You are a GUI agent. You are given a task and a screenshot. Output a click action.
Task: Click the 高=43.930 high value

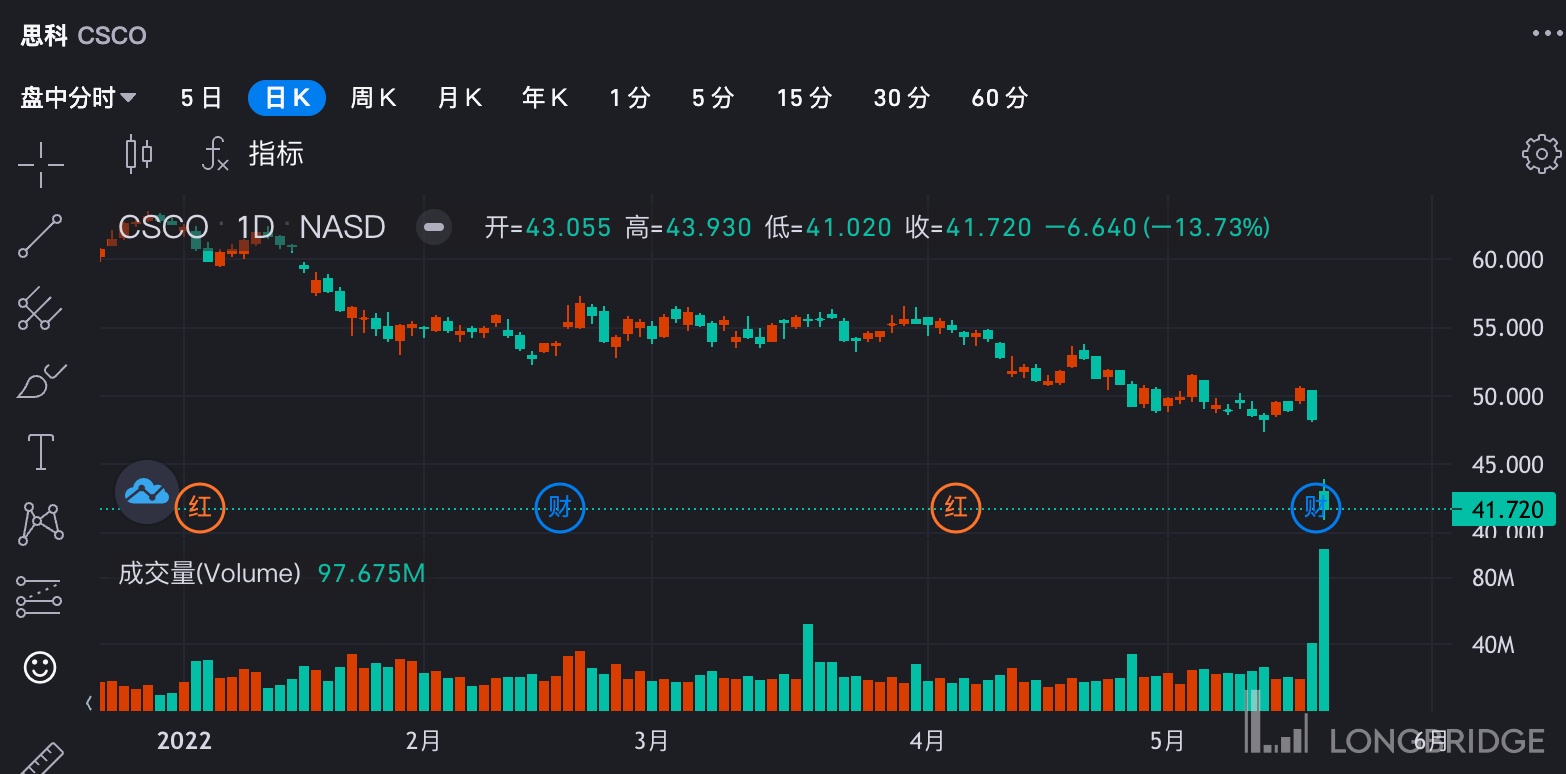[x=688, y=228]
